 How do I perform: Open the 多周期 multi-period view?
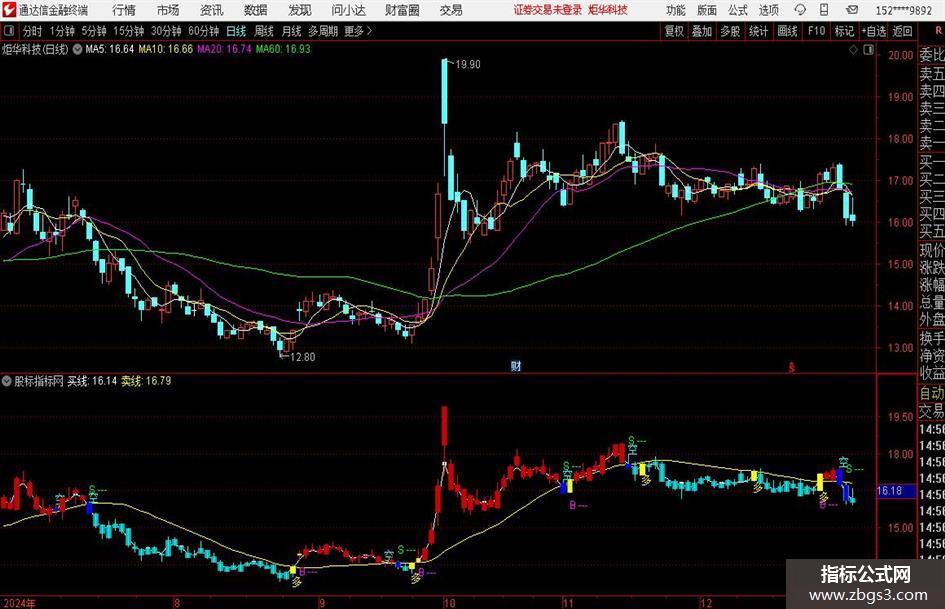coord(323,31)
